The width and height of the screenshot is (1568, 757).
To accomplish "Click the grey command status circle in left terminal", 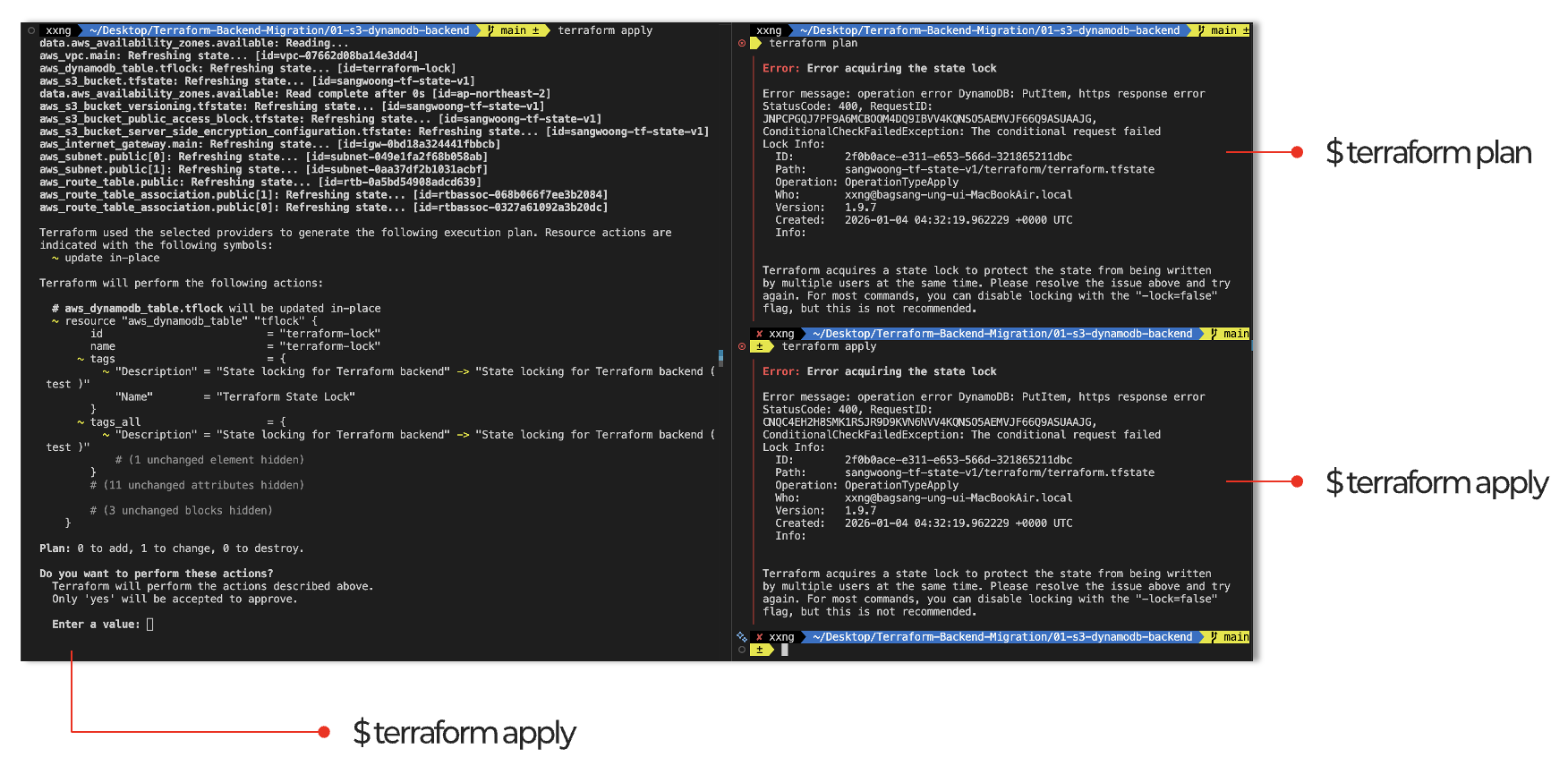I will [x=31, y=30].
